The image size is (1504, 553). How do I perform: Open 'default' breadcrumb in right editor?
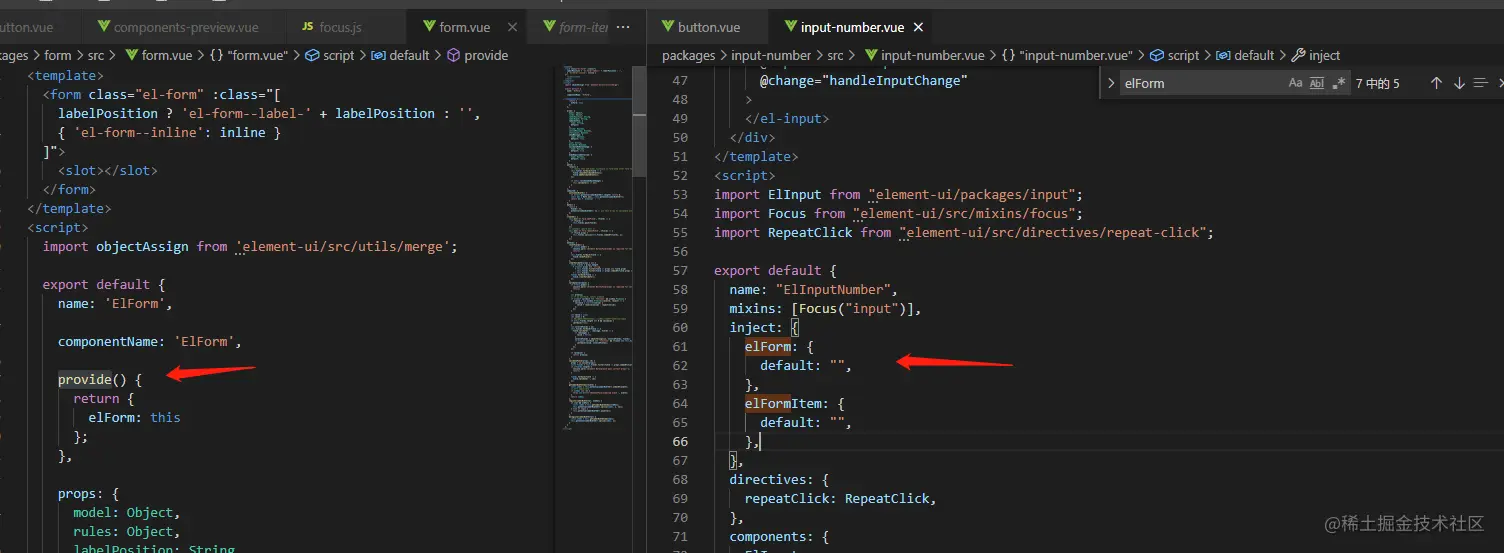(1244, 55)
